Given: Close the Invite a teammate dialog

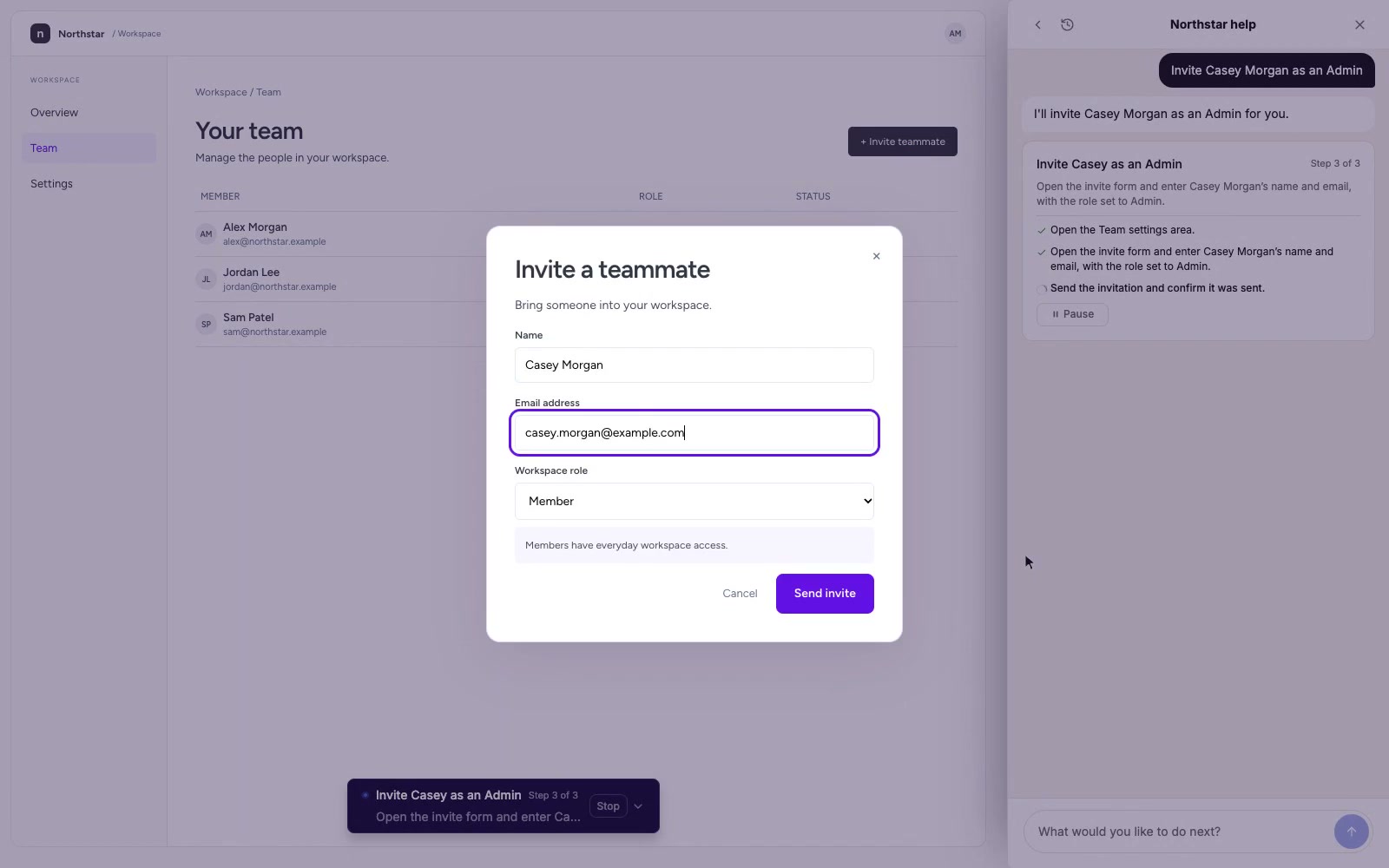Looking at the screenshot, I should coord(876,256).
